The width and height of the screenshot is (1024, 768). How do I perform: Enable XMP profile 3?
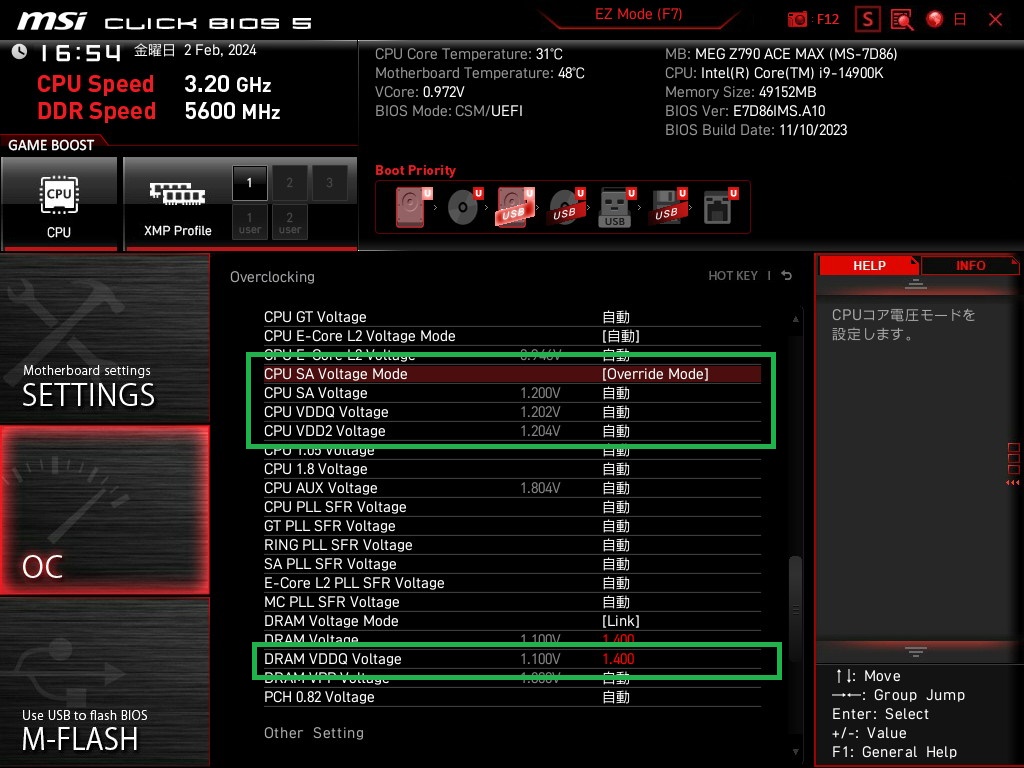pos(329,183)
